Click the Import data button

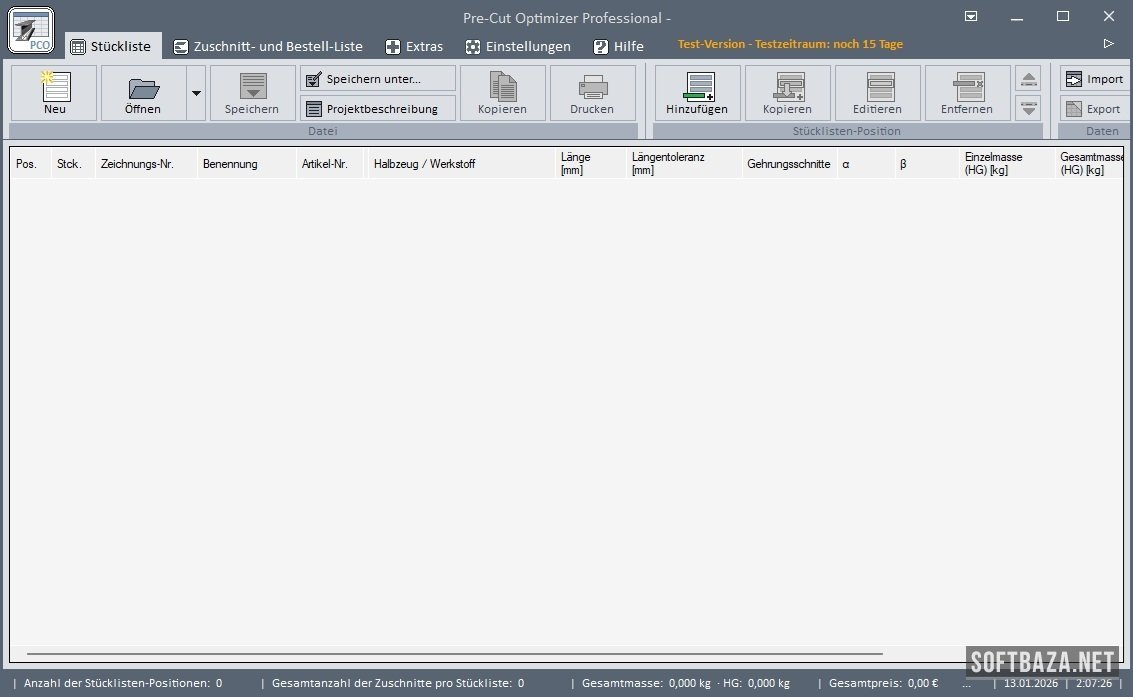(x=1094, y=79)
